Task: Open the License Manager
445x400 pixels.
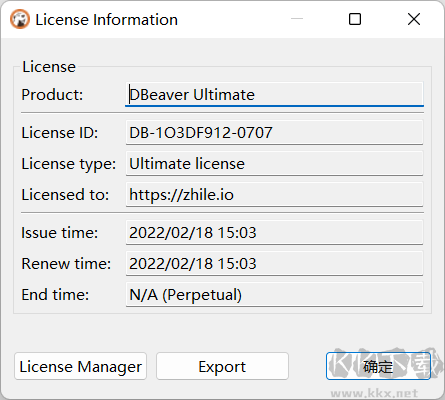Action: coord(81,366)
